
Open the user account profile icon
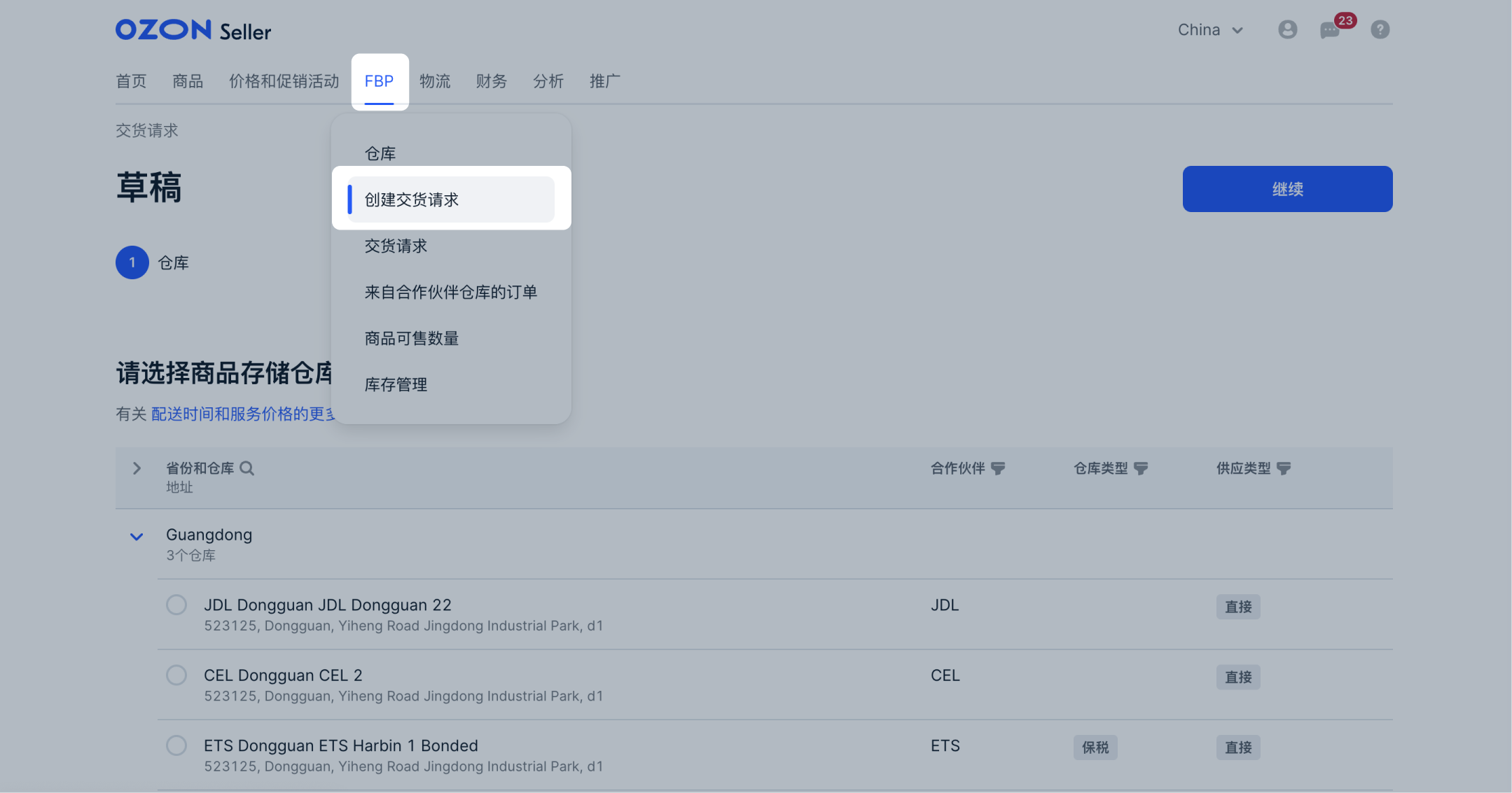point(1287,29)
